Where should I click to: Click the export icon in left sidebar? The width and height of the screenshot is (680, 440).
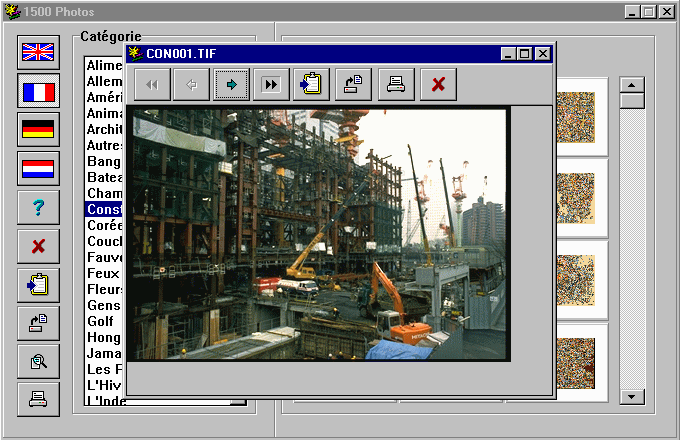click(38, 322)
